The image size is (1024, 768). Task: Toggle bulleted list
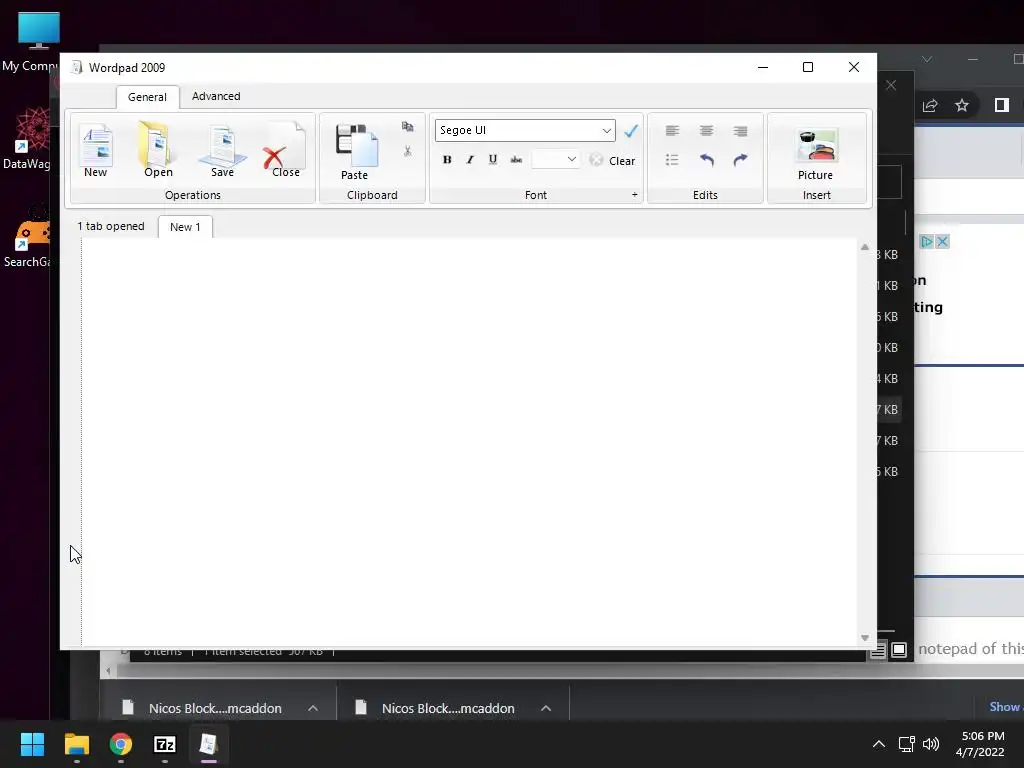click(x=672, y=160)
